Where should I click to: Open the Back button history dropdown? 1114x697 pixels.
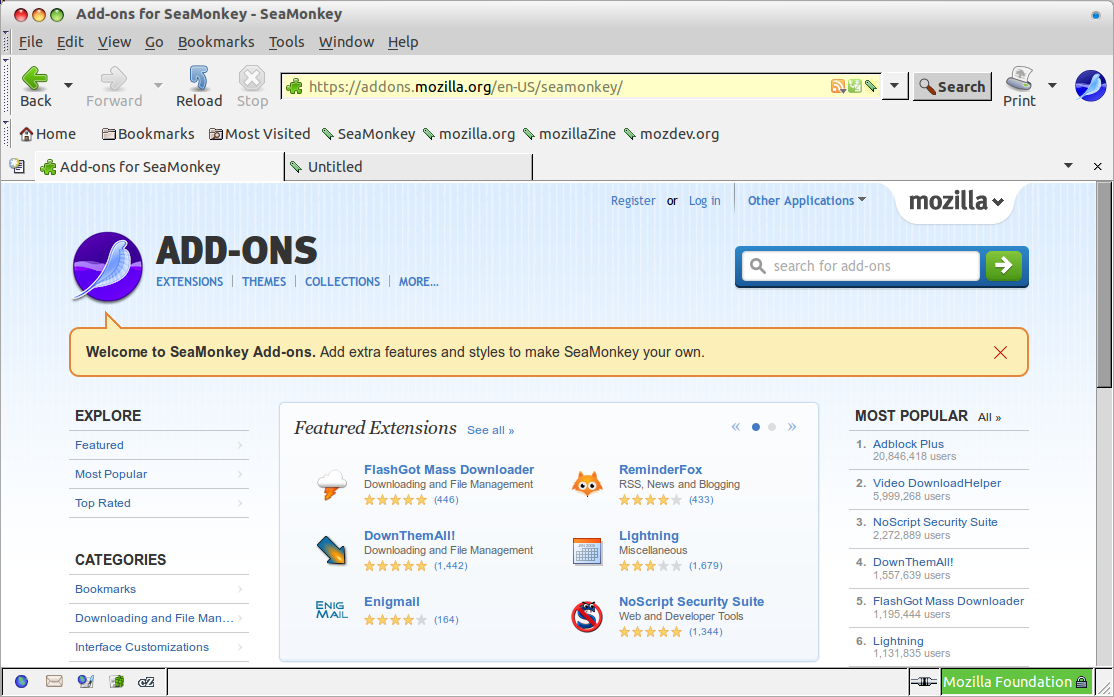coord(68,85)
